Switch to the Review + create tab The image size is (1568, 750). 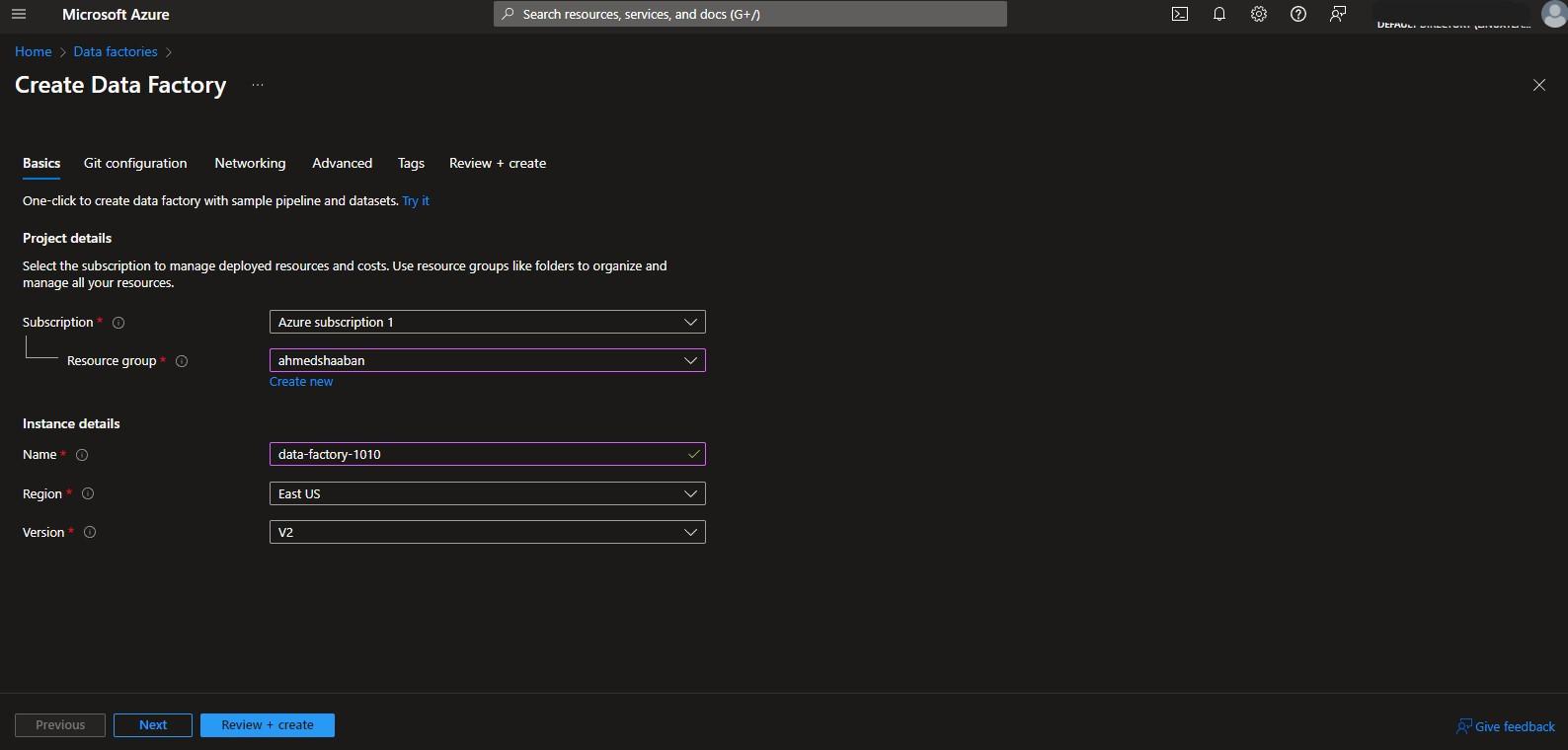[498, 163]
